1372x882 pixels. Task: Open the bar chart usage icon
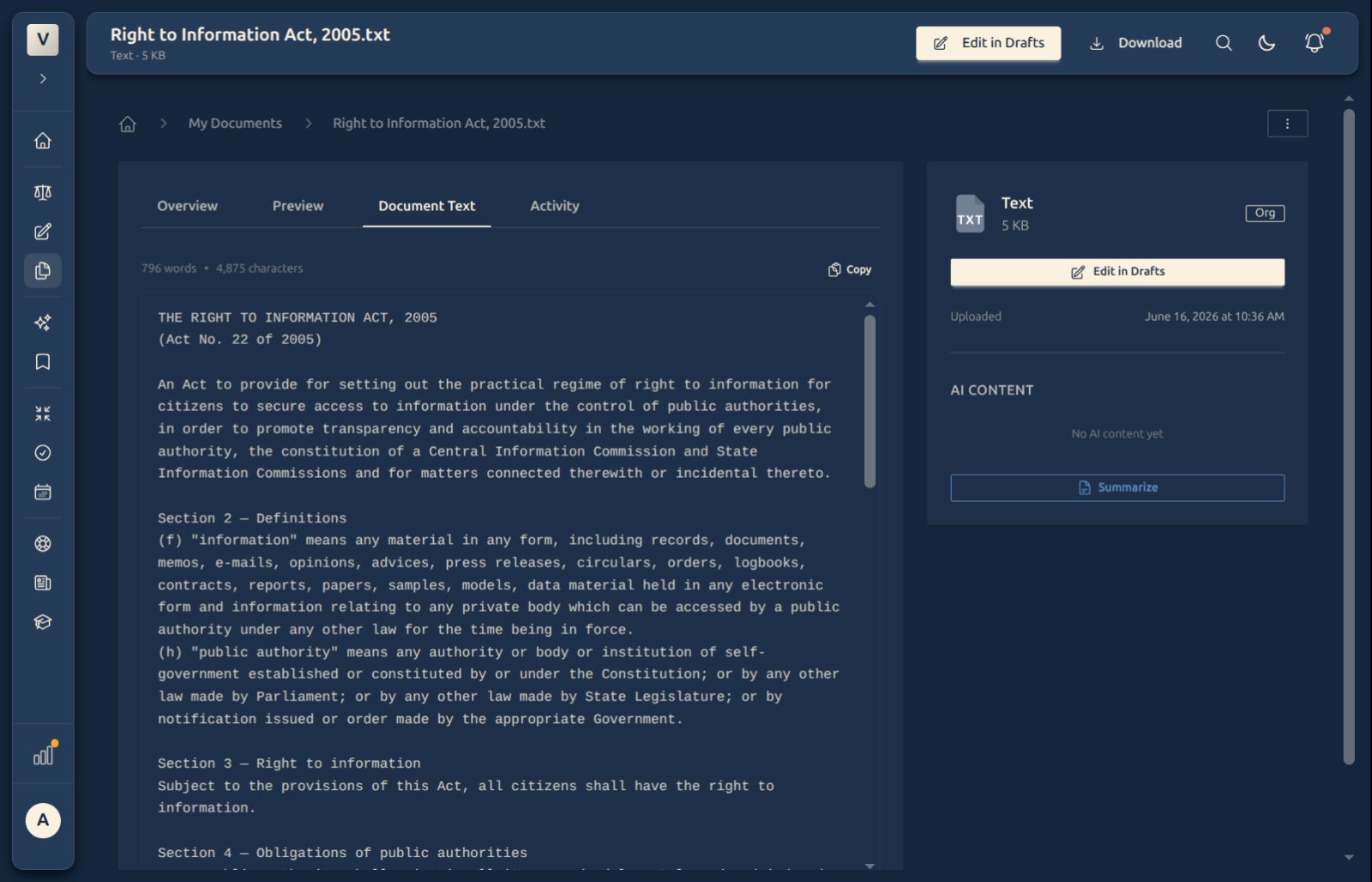pyautogui.click(x=43, y=755)
